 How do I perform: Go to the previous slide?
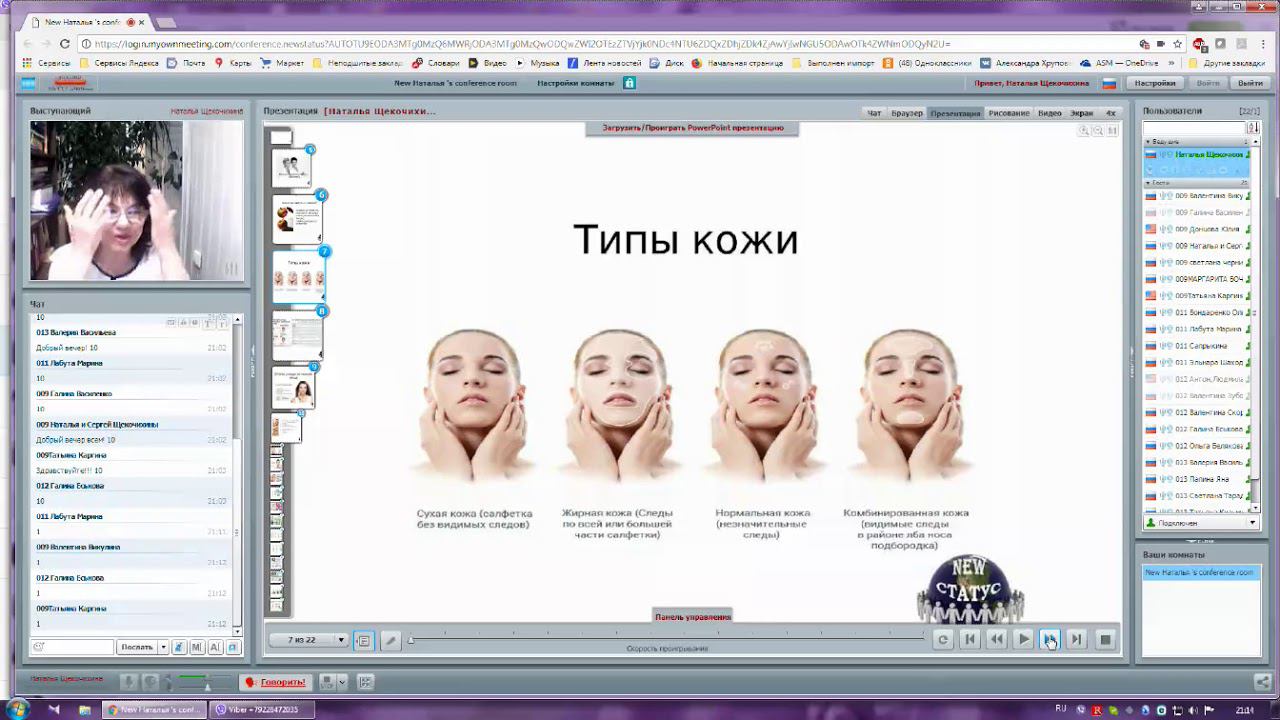point(996,640)
